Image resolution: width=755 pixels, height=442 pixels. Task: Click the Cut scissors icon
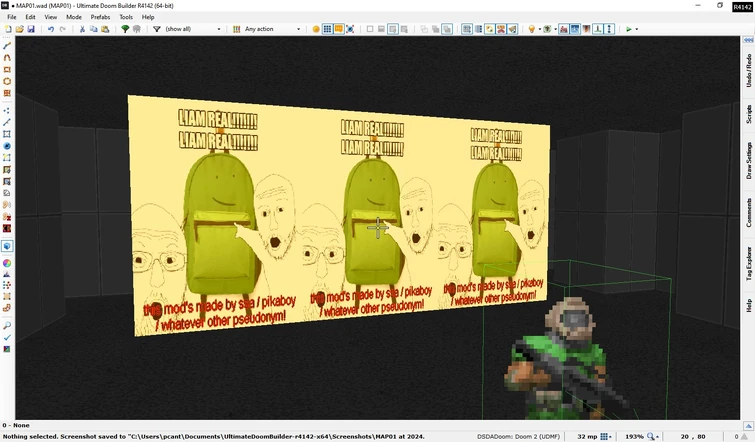tap(82, 29)
